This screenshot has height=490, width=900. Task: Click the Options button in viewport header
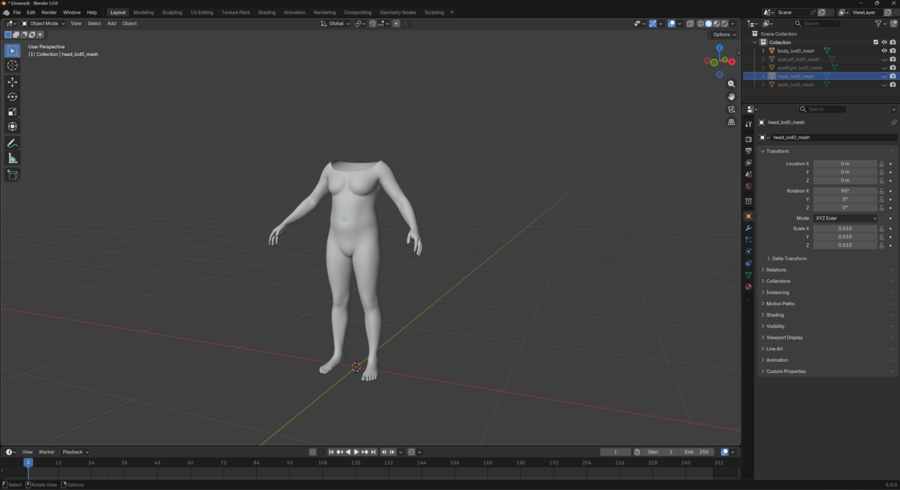[724, 34]
